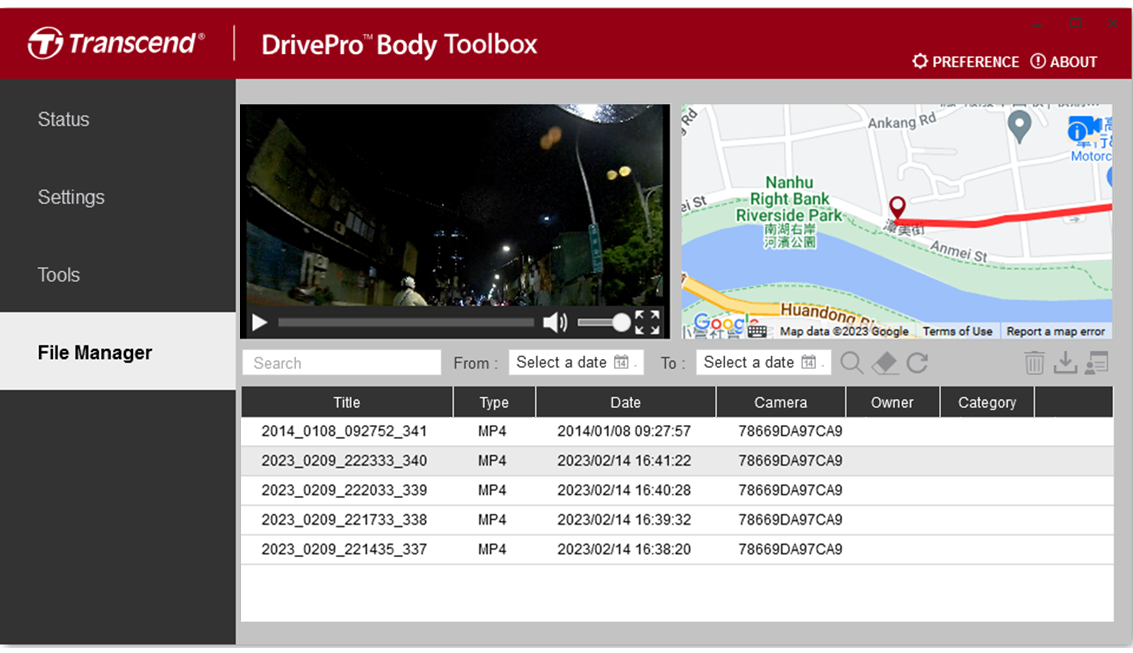Click the Transcend logo
Viewport: 1133px width, 653px height.
click(116, 43)
